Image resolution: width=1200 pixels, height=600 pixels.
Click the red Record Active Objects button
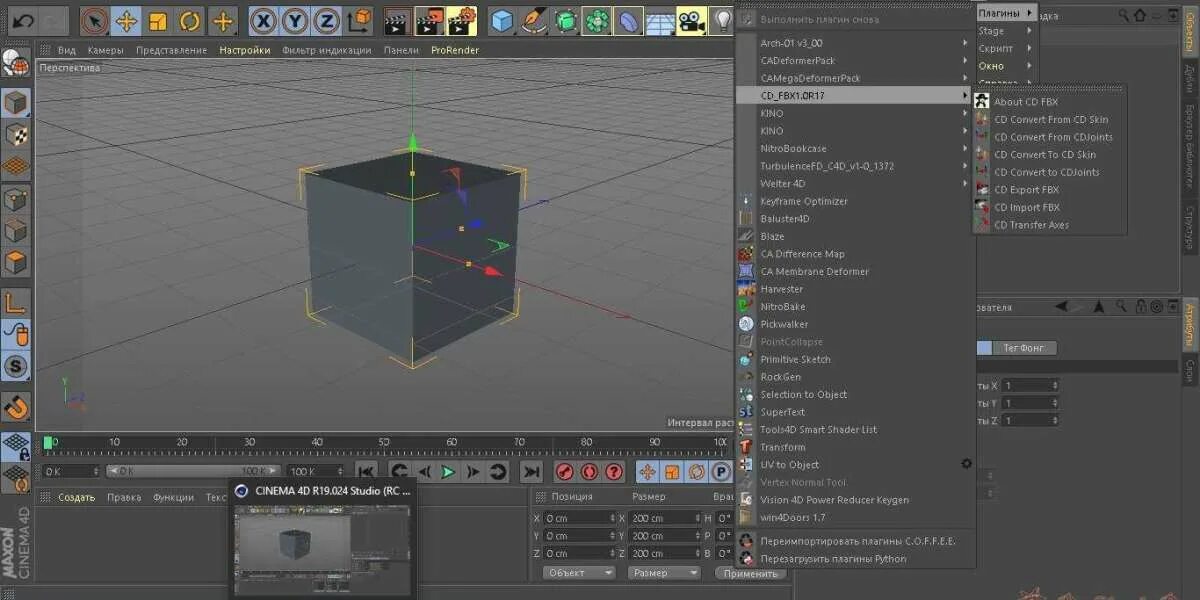tap(565, 472)
